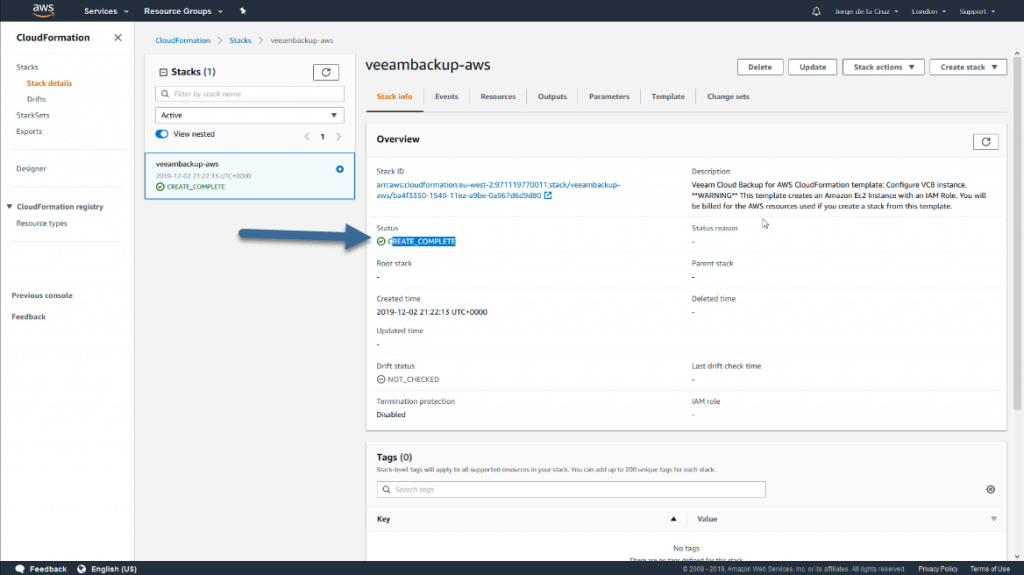
Task: Open the Stack ID ARN link
Action: point(498,190)
